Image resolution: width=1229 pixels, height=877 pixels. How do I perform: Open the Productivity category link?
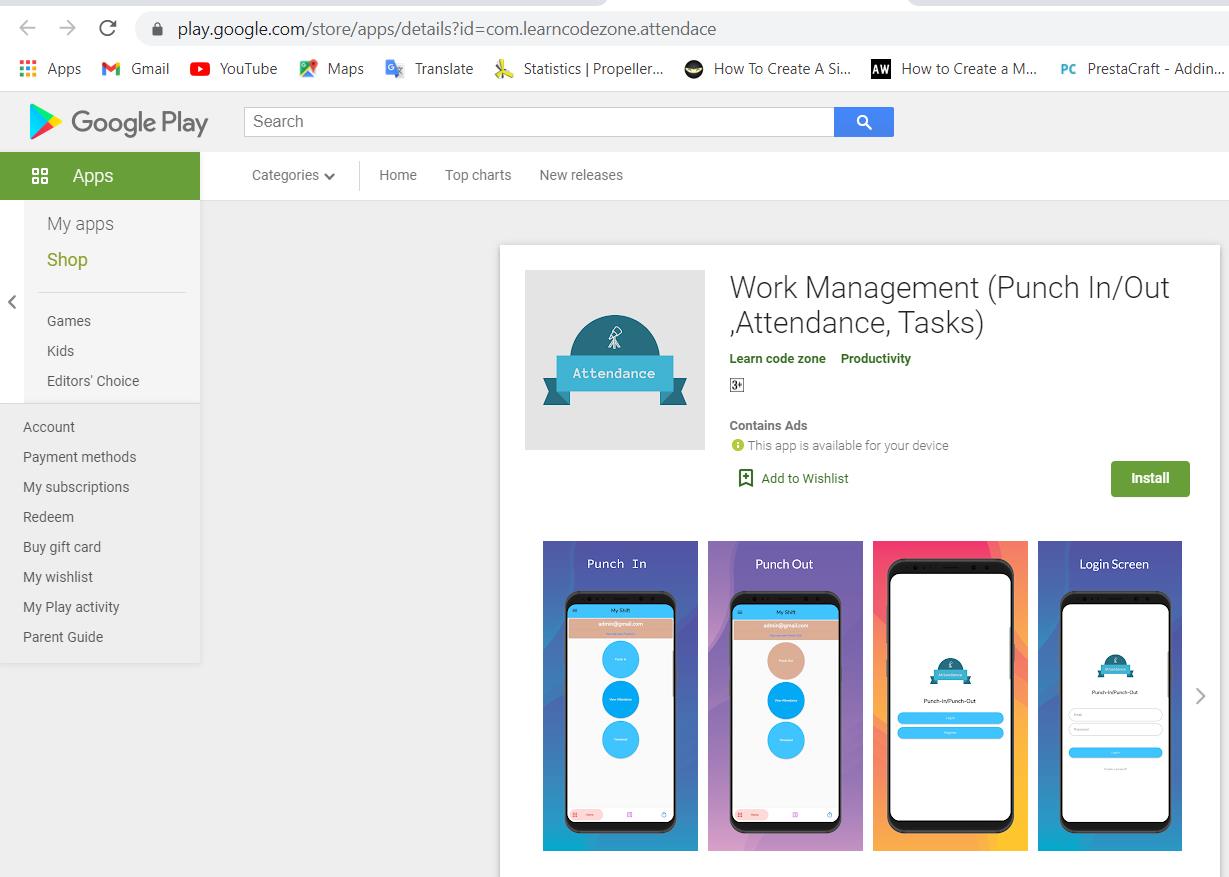click(x=875, y=359)
